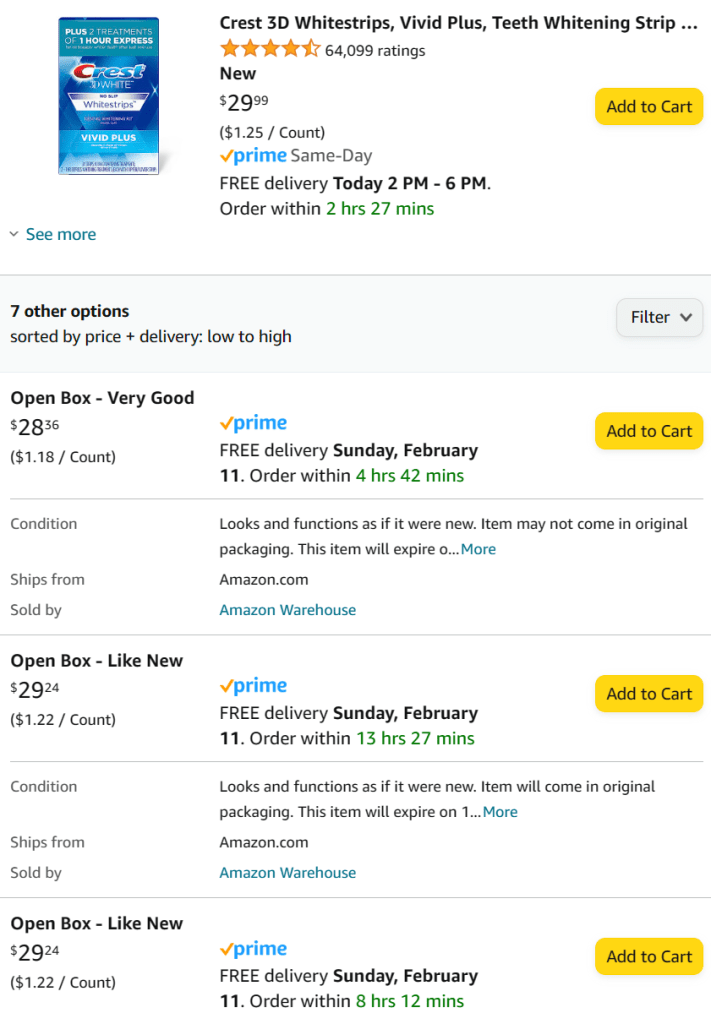Click the star rating icons
The height and width of the screenshot is (1024, 711).
(x=270, y=49)
